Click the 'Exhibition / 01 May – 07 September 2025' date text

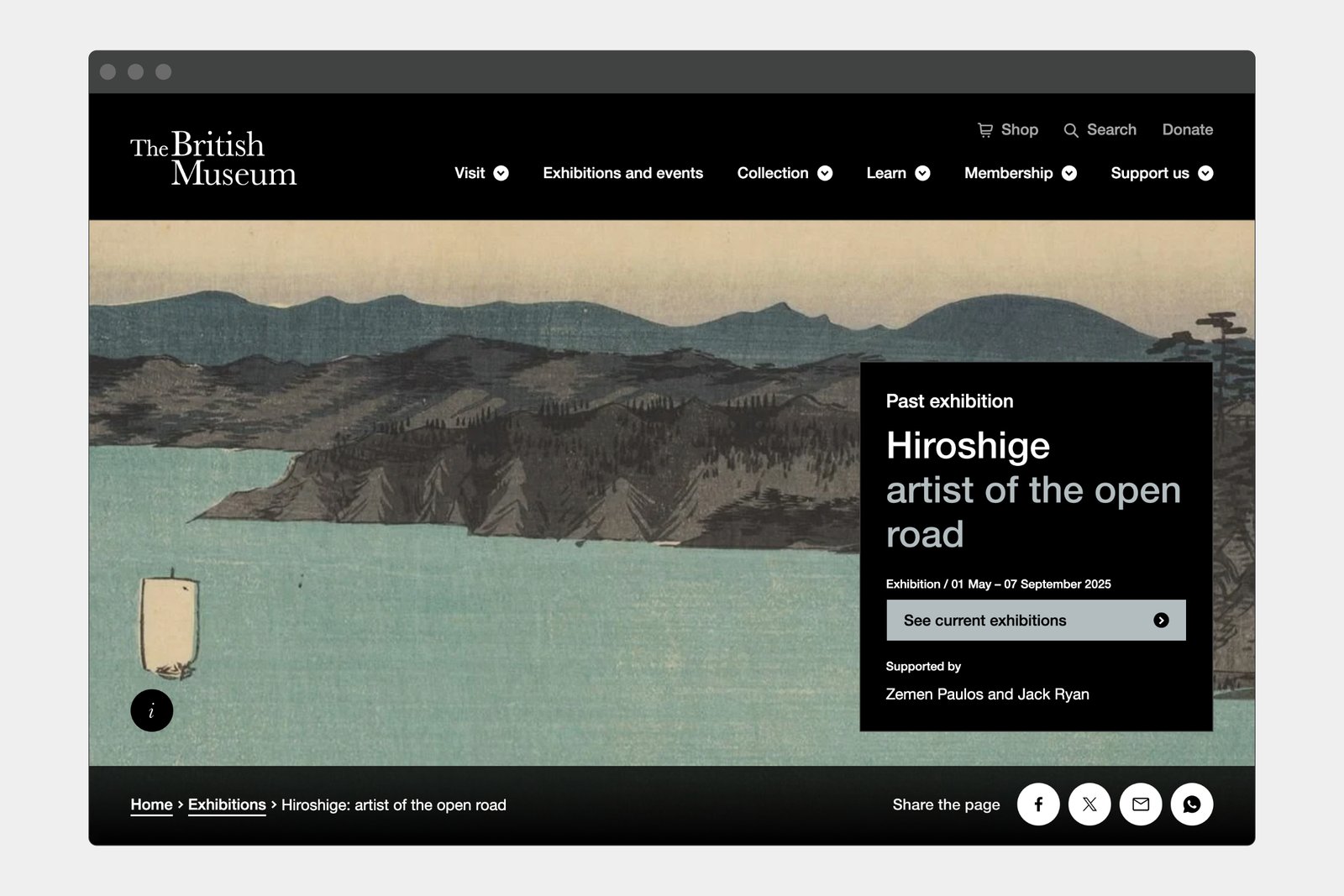998,584
